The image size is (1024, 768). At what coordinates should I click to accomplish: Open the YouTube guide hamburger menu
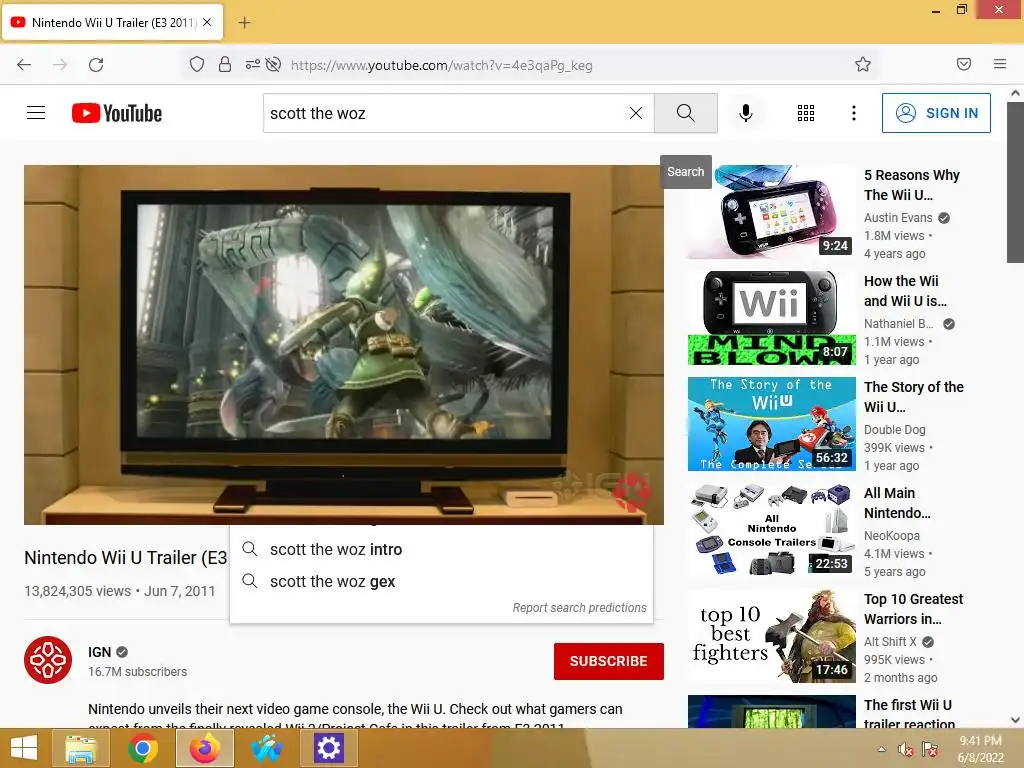[x=36, y=113]
